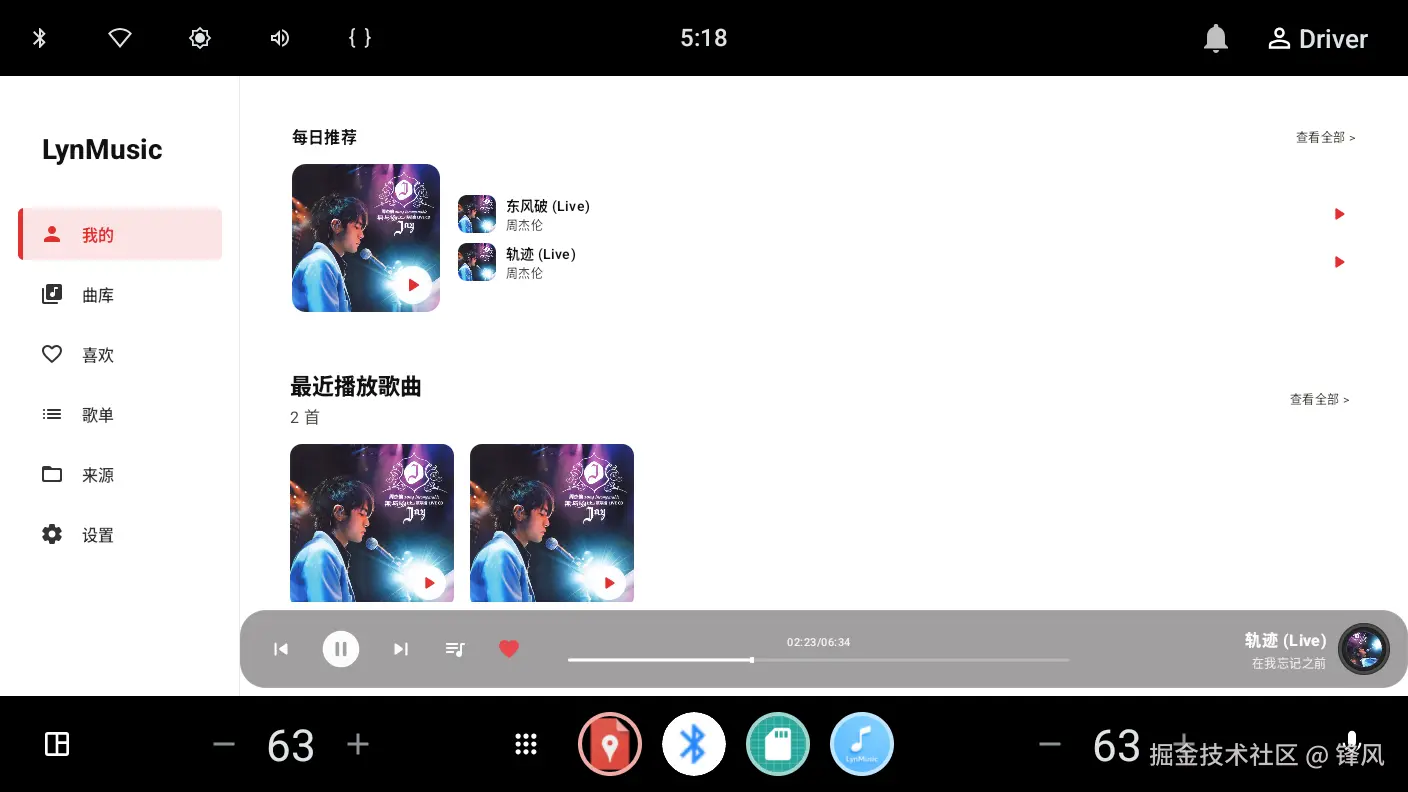Open the volume status icon

tap(280, 38)
